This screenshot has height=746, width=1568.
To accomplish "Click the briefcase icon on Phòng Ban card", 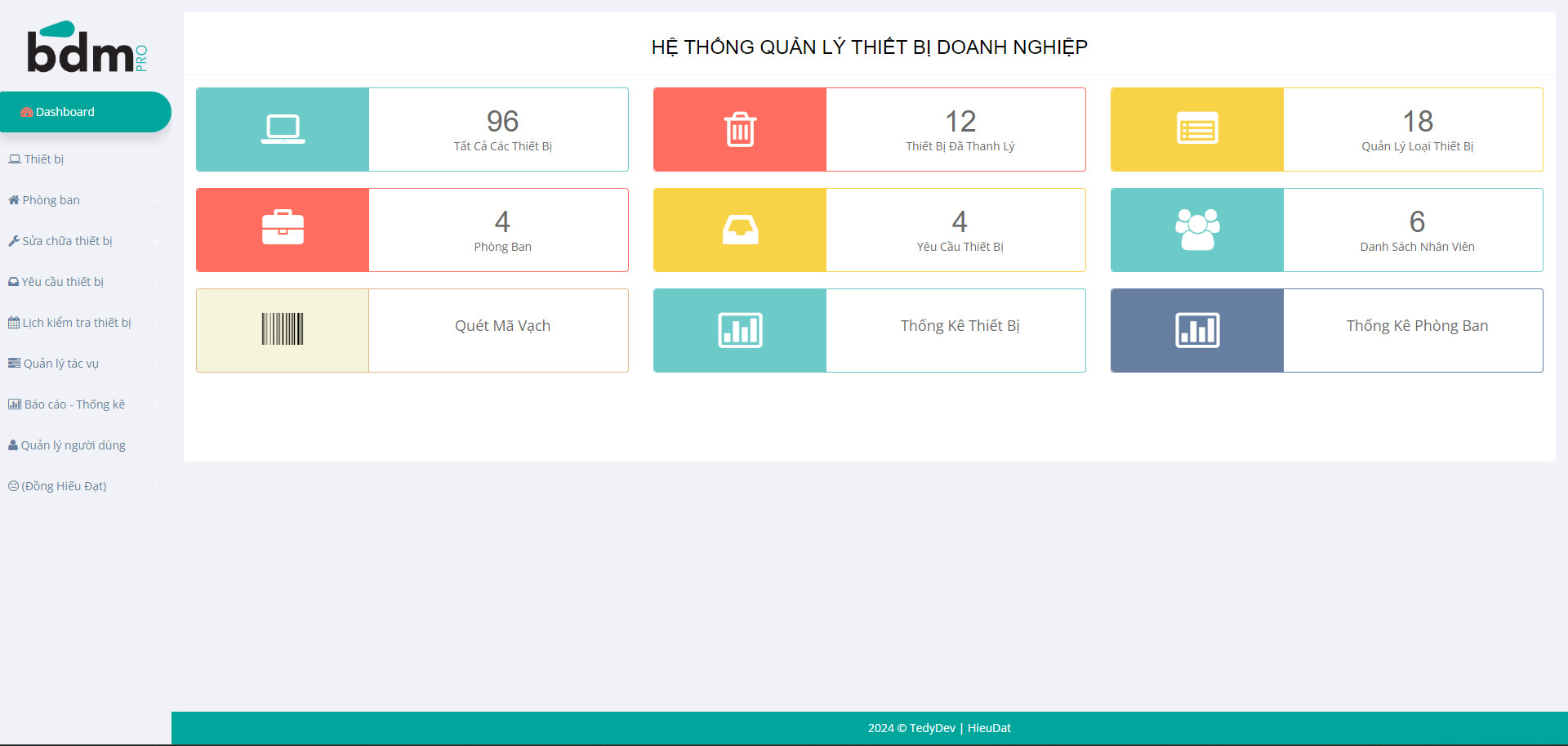I will point(283,228).
